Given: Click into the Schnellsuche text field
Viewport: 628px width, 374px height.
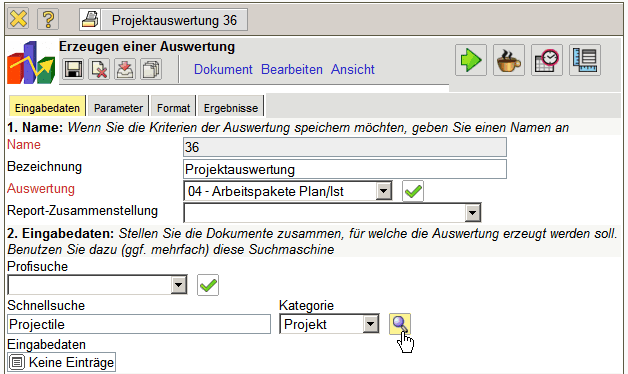Looking at the screenshot, I should pyautogui.click(x=139, y=324).
